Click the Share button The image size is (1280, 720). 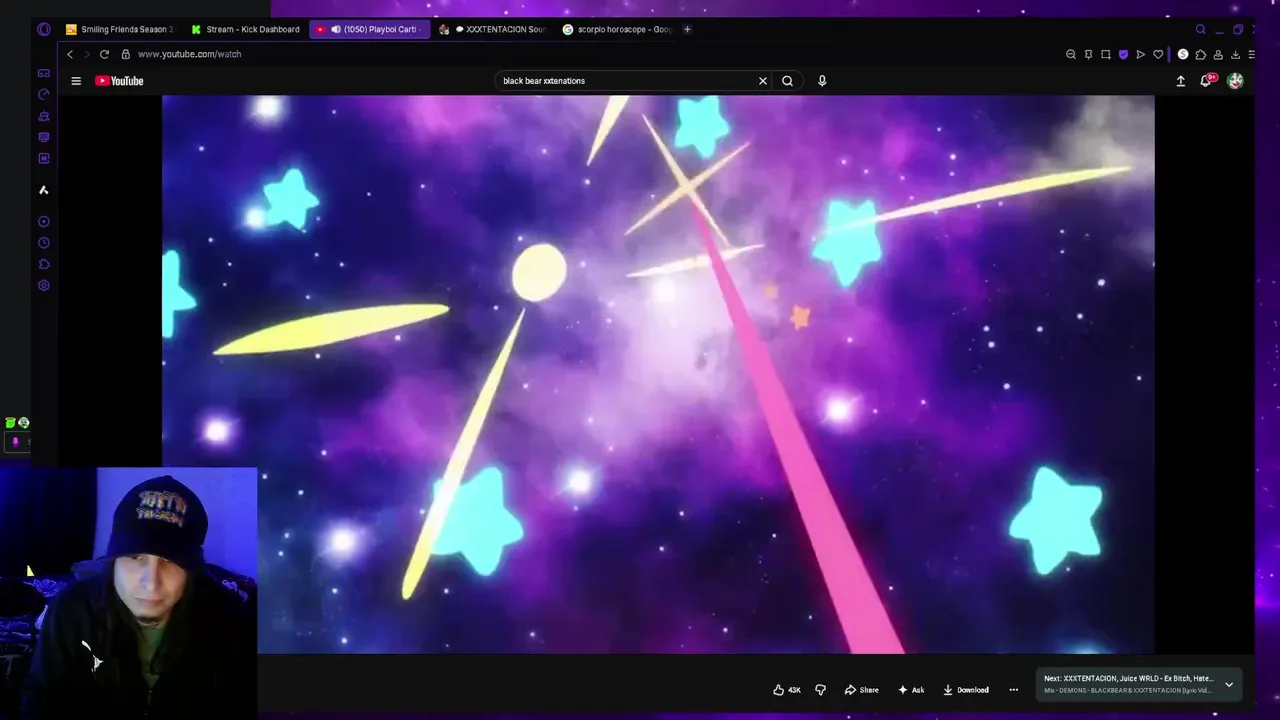click(861, 689)
